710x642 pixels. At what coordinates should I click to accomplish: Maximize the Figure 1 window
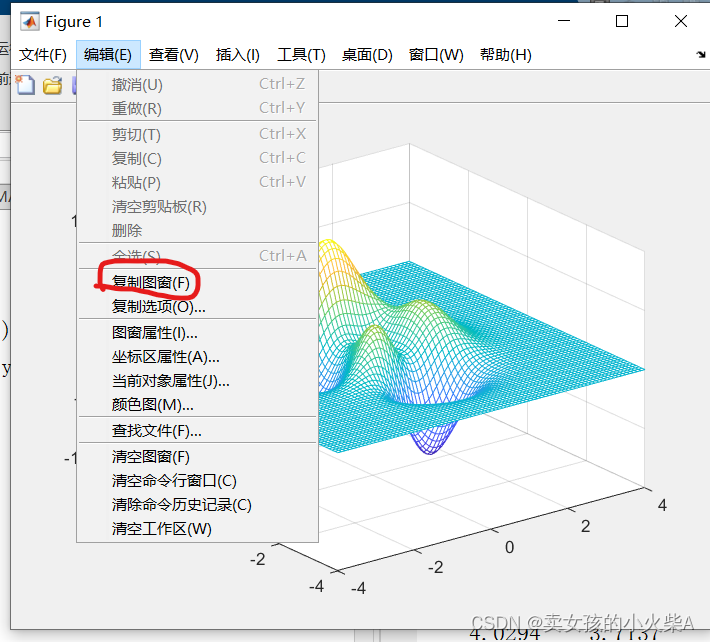tap(622, 21)
